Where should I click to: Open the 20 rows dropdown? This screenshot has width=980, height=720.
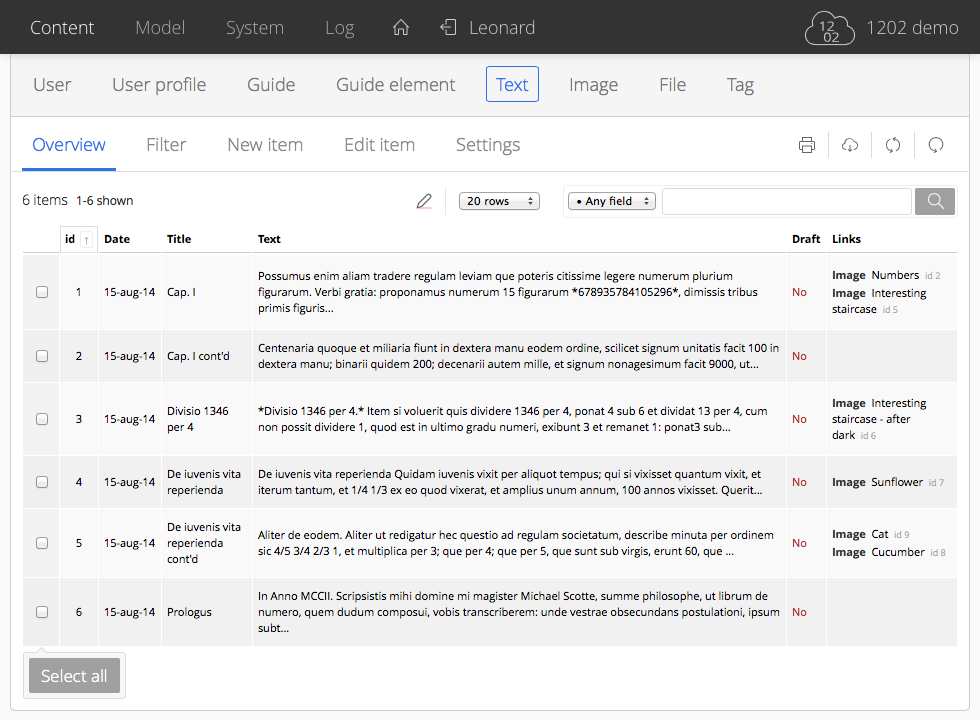(x=499, y=201)
